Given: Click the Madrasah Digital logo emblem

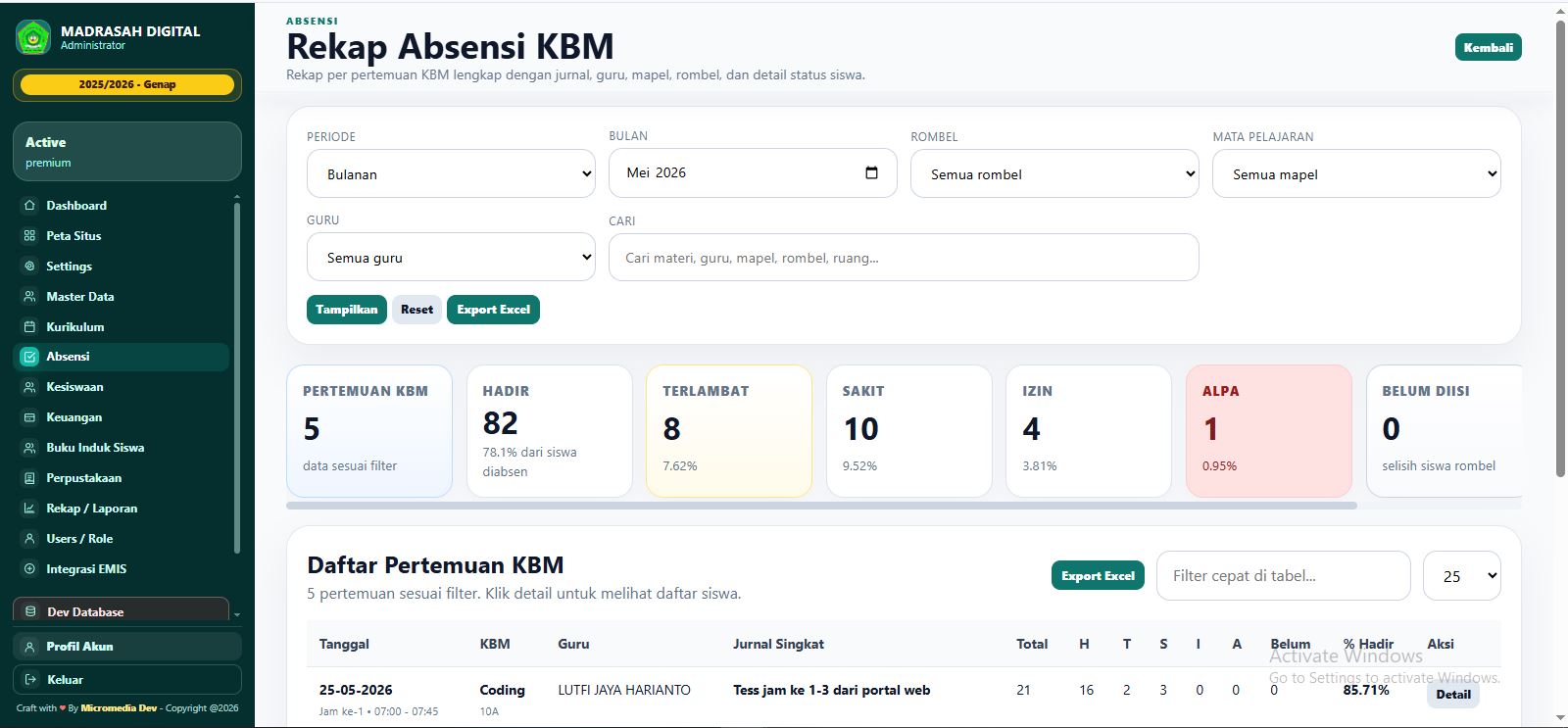Looking at the screenshot, I should tap(33, 37).
